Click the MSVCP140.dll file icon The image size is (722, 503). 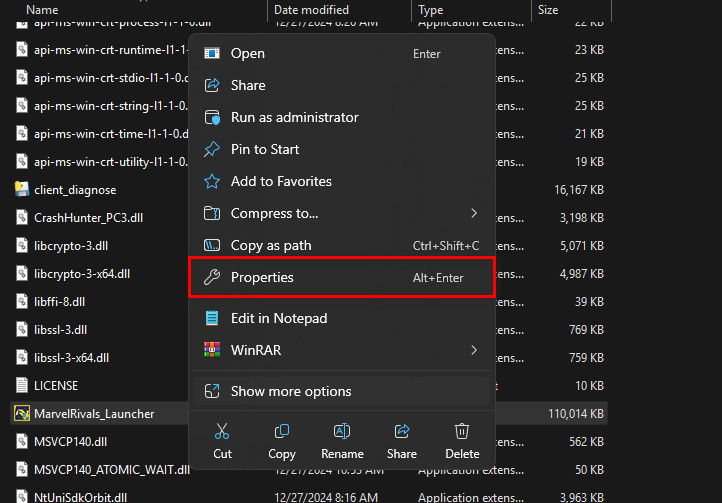tap(22, 442)
